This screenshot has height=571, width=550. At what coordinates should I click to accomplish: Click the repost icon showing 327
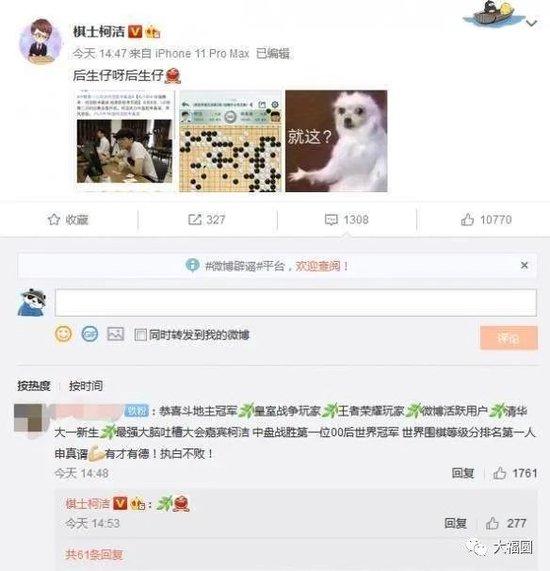195,220
